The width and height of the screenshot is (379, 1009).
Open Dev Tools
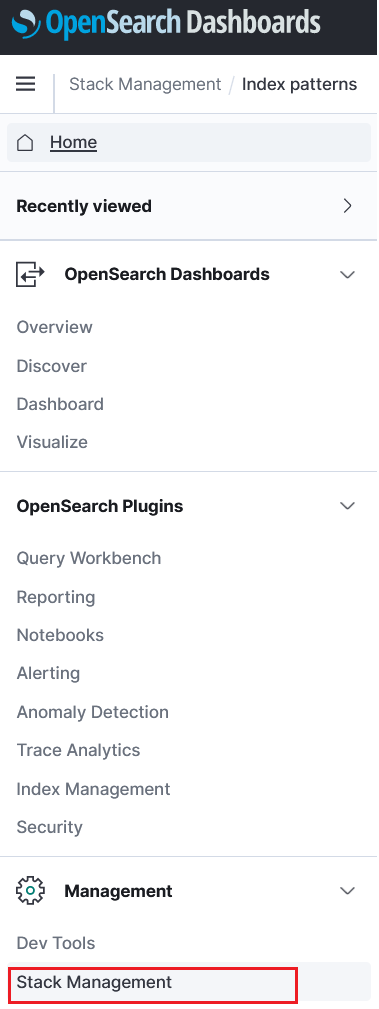[56, 943]
